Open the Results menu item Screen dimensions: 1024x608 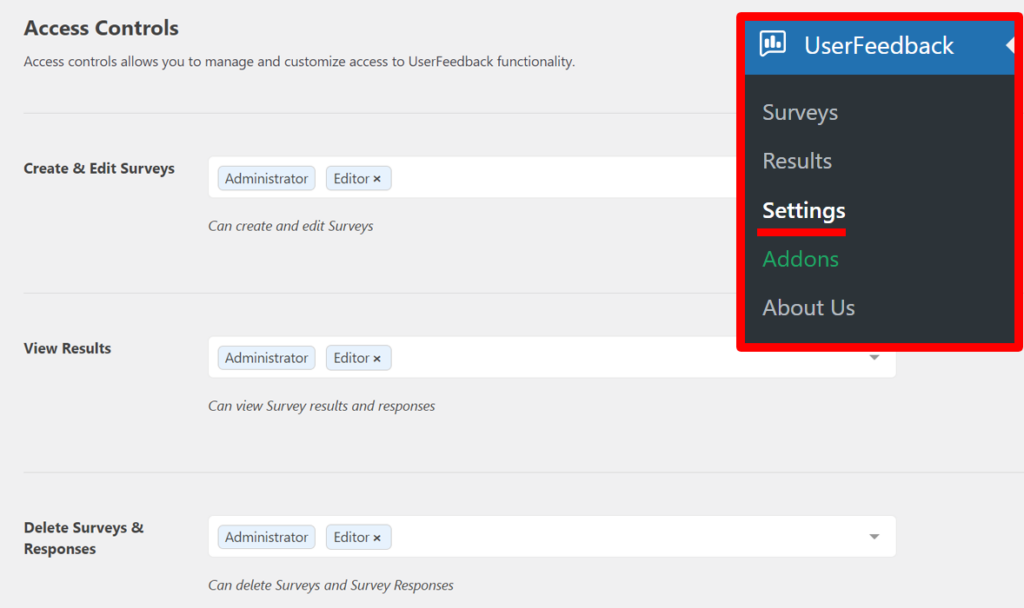pyautogui.click(x=796, y=160)
